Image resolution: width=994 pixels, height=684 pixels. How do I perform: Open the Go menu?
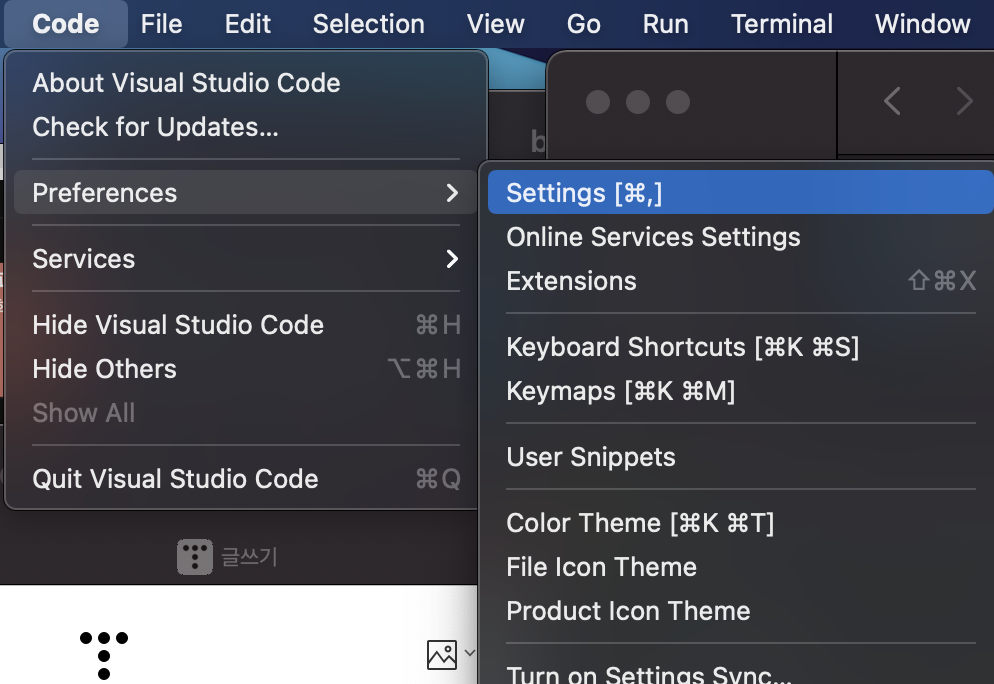(x=584, y=24)
